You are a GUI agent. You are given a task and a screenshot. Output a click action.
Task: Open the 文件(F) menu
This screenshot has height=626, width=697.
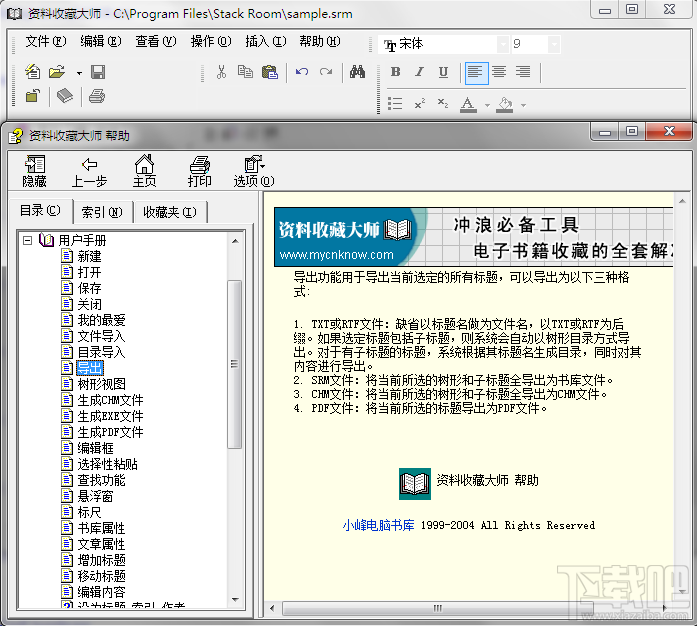[x=46, y=41]
